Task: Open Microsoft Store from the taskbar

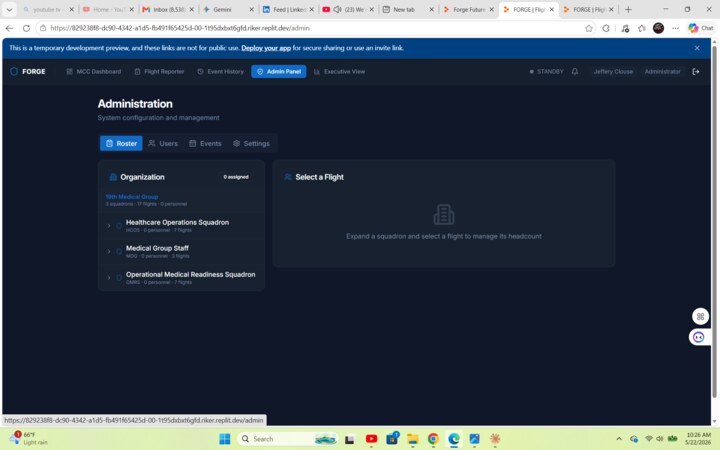Action: tap(392, 439)
